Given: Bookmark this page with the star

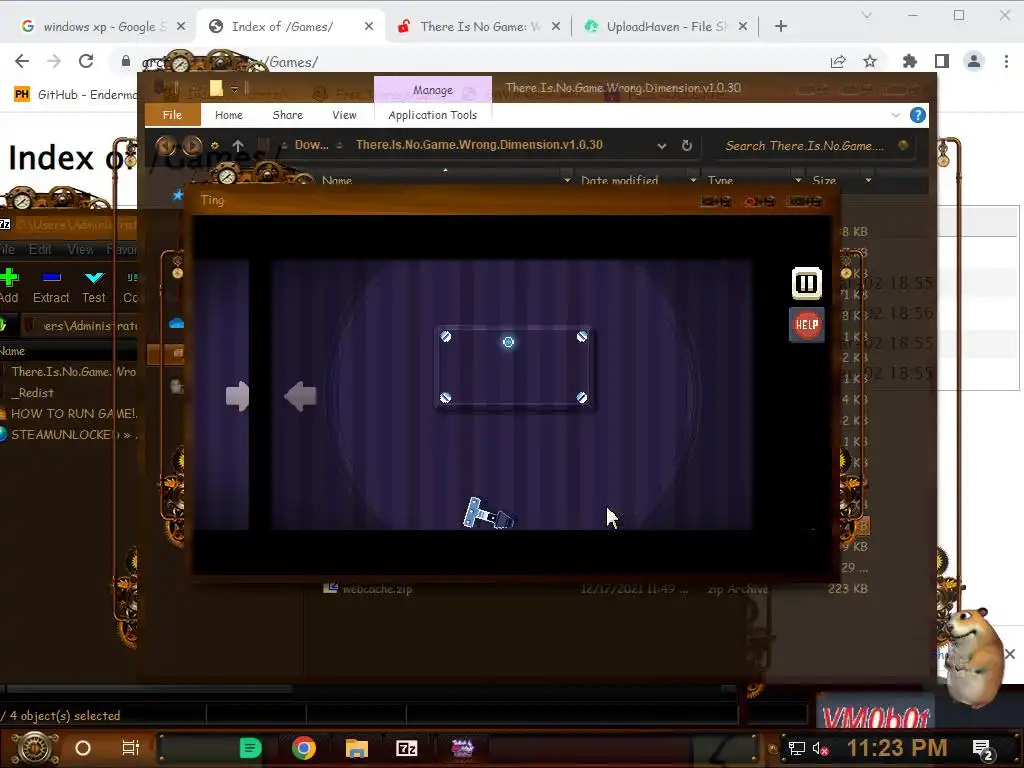Looking at the screenshot, I should [870, 61].
